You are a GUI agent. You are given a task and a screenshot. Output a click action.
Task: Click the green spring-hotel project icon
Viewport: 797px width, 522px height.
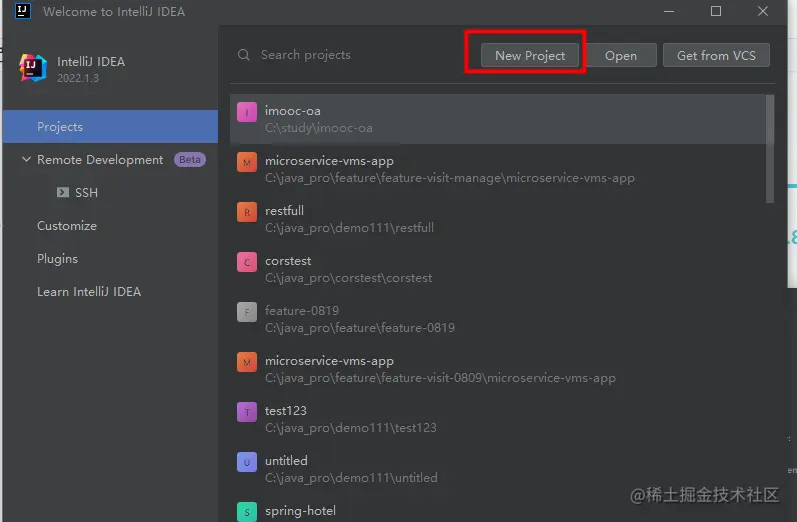coord(247,512)
